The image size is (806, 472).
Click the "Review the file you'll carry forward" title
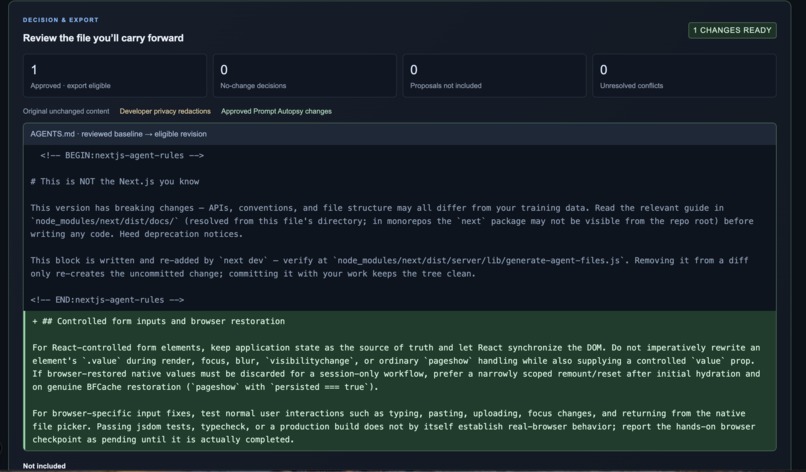[x=103, y=38]
